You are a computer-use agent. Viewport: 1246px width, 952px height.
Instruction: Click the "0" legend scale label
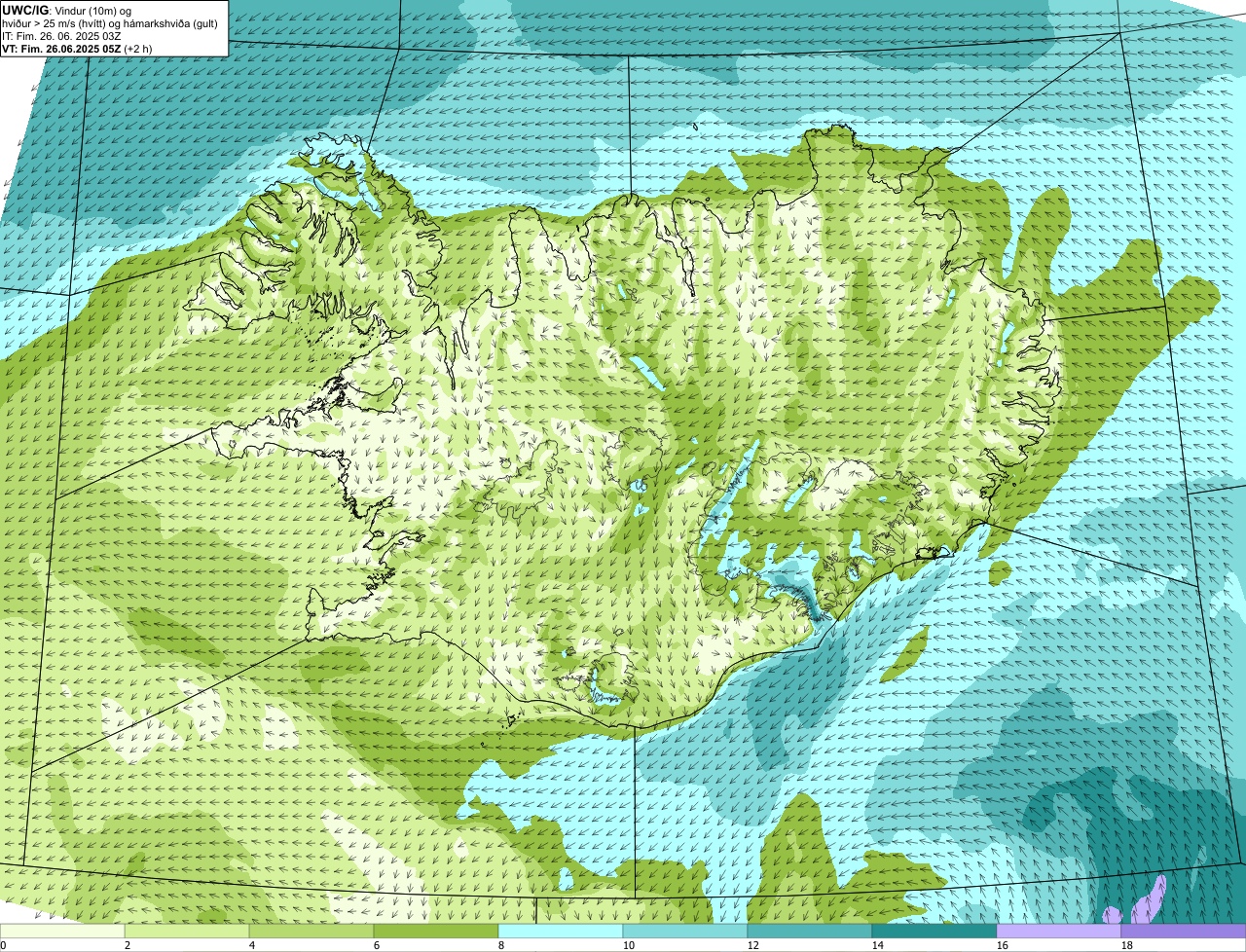click(x=3, y=945)
